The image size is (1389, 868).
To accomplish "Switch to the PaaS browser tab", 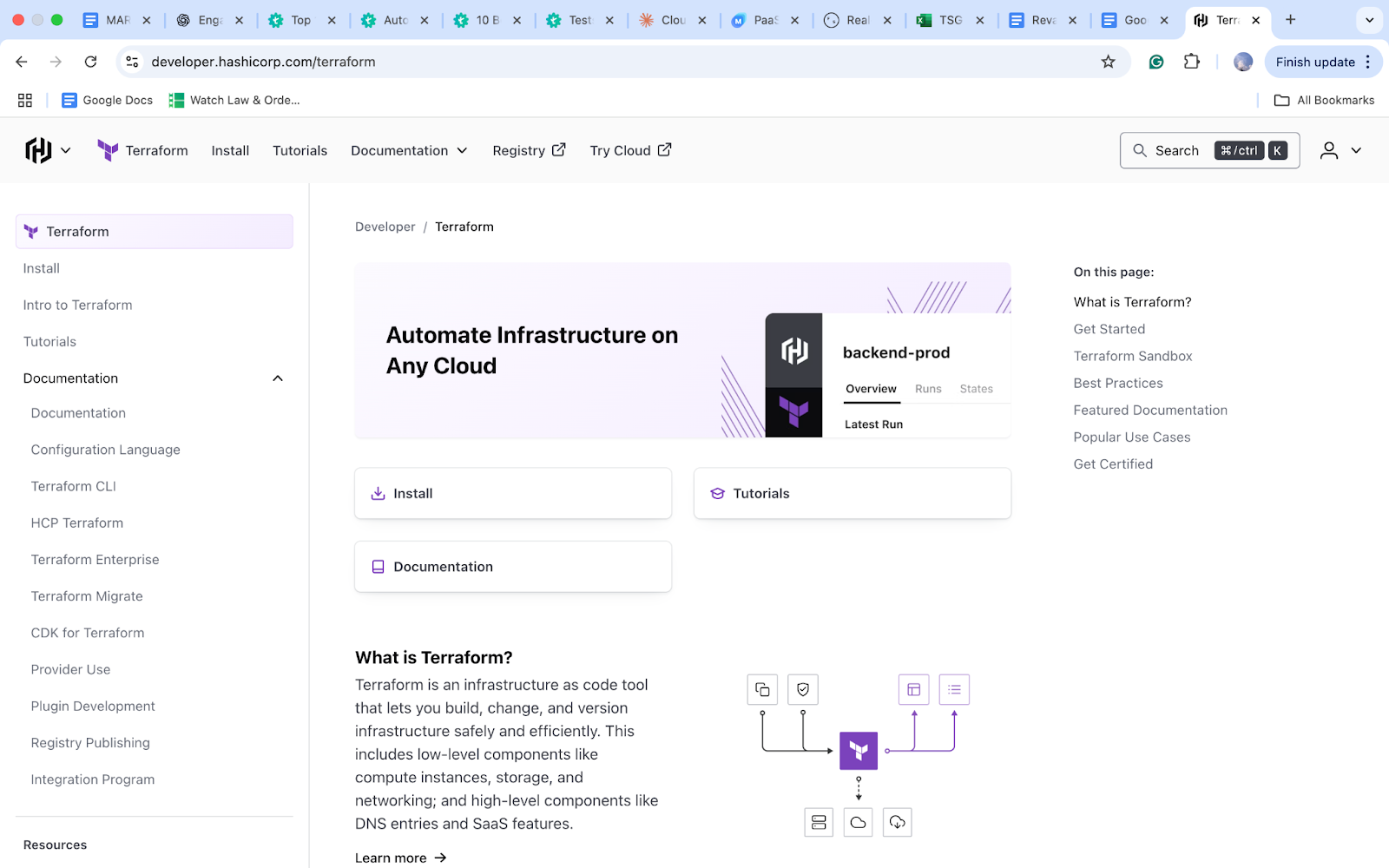I will click(x=766, y=20).
